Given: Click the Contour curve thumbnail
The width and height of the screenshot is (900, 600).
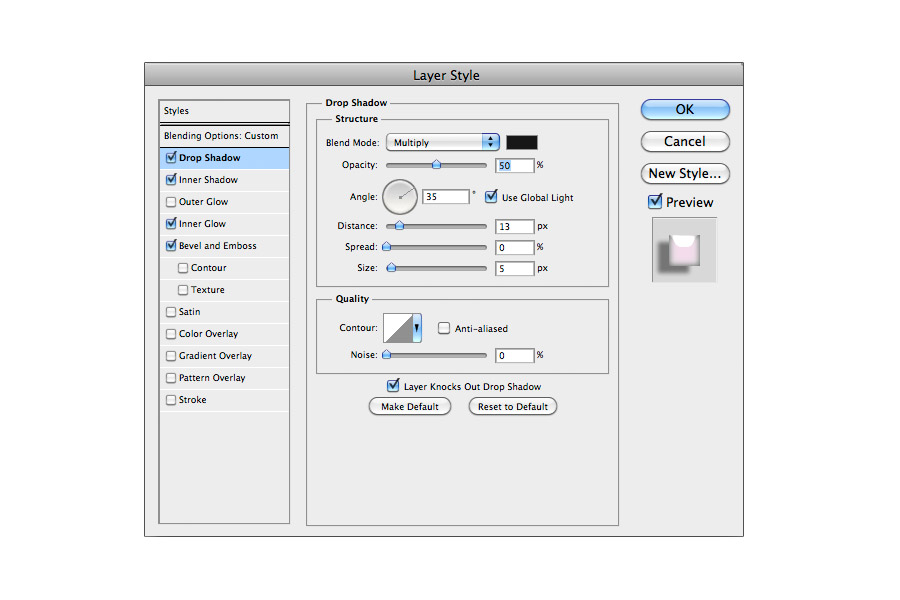Looking at the screenshot, I should point(398,328).
